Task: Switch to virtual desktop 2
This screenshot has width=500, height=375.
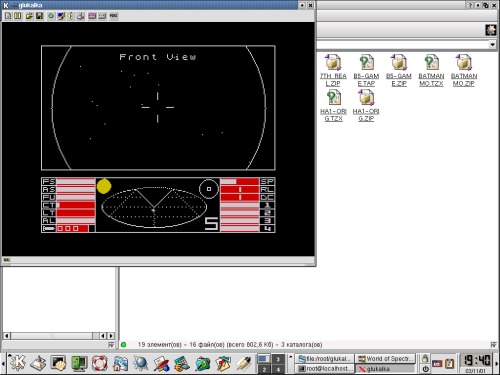Action: pyautogui.click(x=264, y=369)
